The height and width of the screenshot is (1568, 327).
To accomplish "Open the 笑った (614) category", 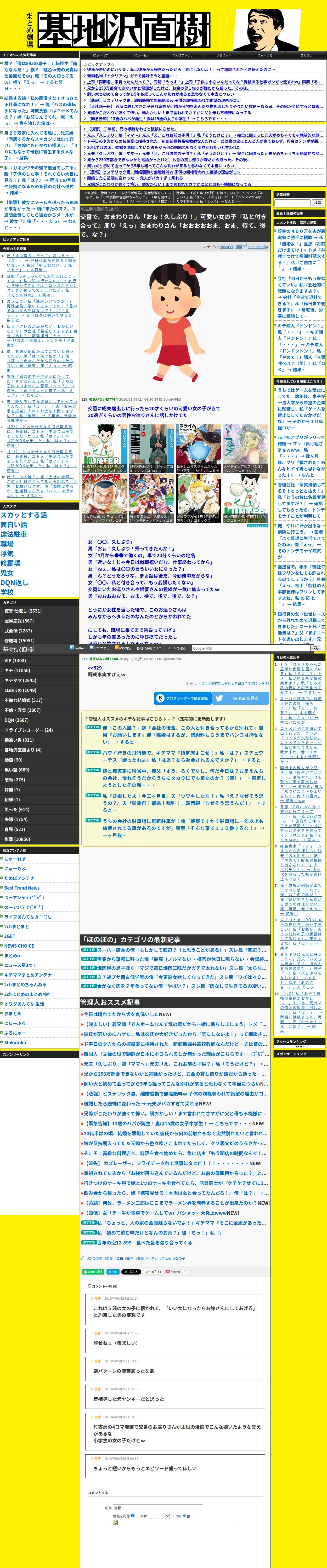I will click(x=16, y=810).
